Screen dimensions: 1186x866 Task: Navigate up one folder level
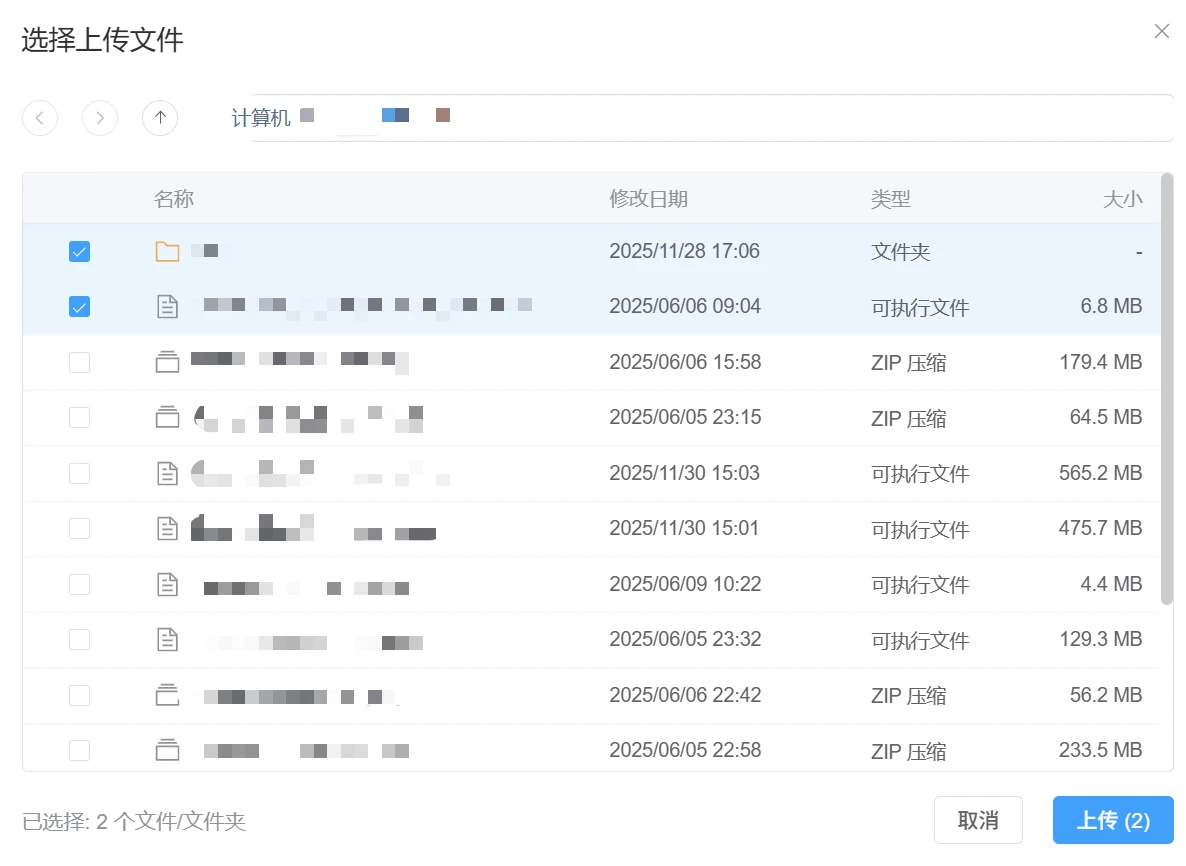coord(160,118)
